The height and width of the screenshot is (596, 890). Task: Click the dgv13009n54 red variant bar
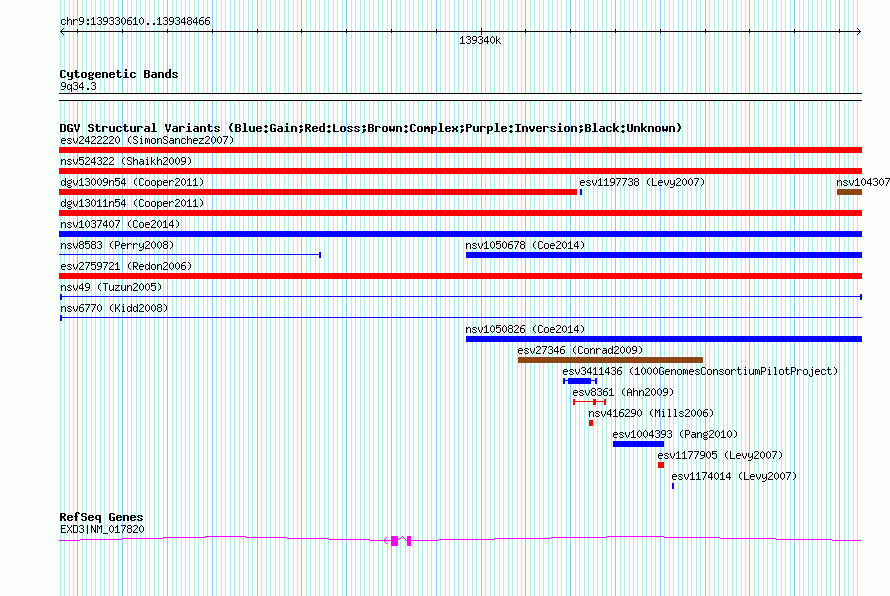[318, 192]
